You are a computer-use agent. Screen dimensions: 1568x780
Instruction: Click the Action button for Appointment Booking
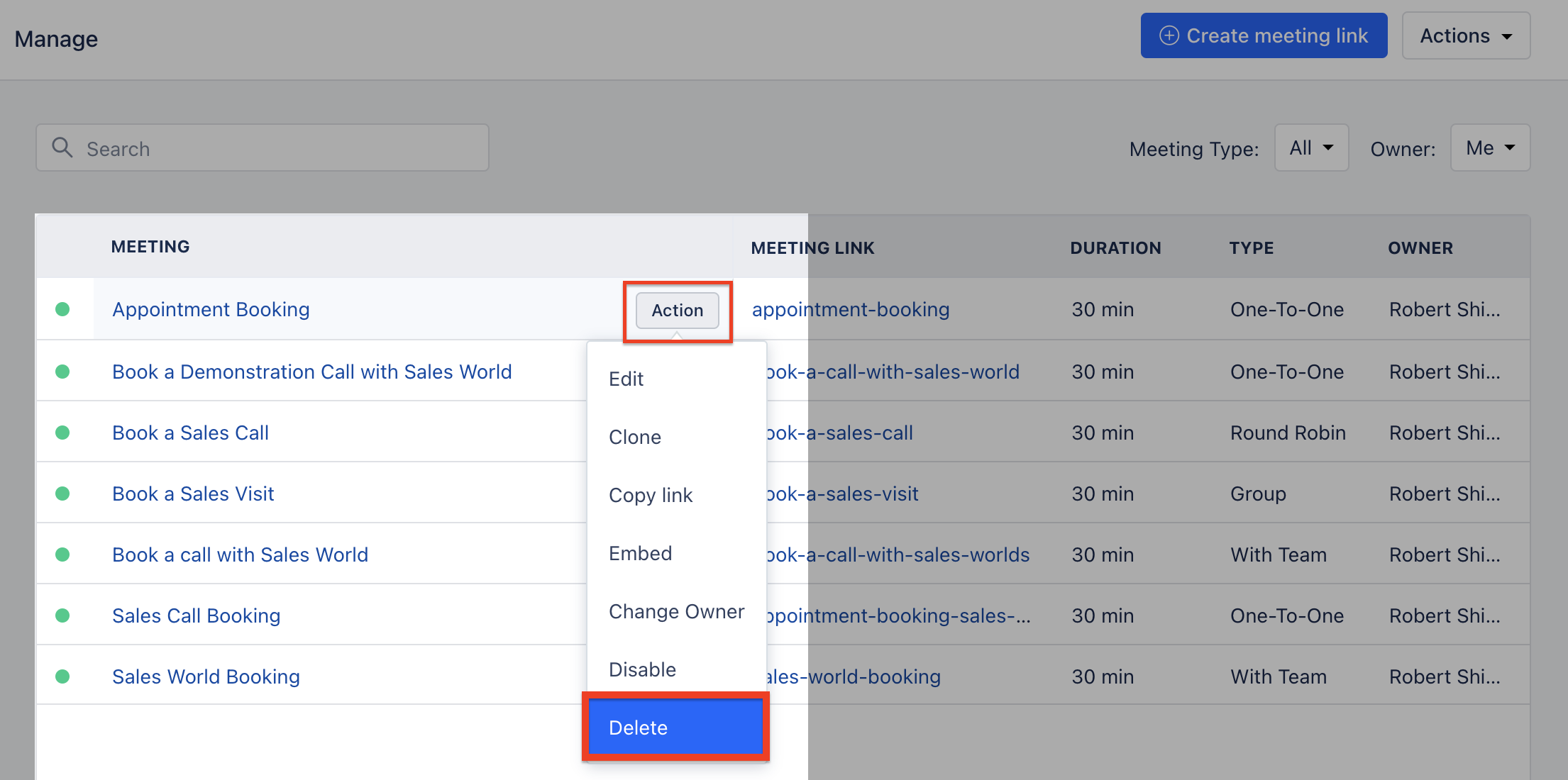[x=677, y=311]
